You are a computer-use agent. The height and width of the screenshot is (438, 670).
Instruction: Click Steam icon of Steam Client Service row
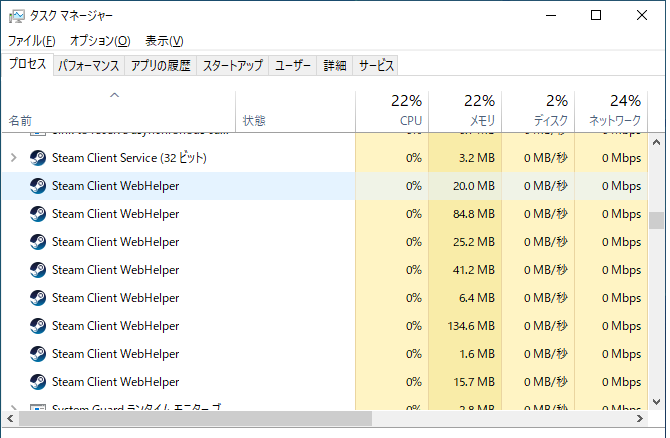tap(38, 158)
